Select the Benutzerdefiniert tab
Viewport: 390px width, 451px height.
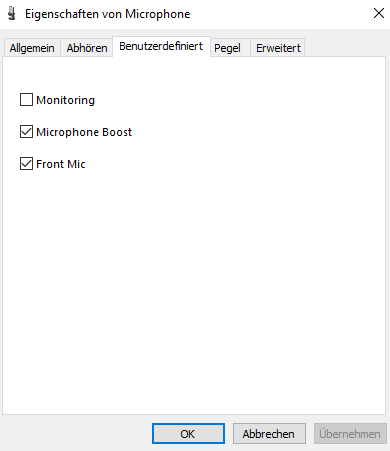pos(161,46)
